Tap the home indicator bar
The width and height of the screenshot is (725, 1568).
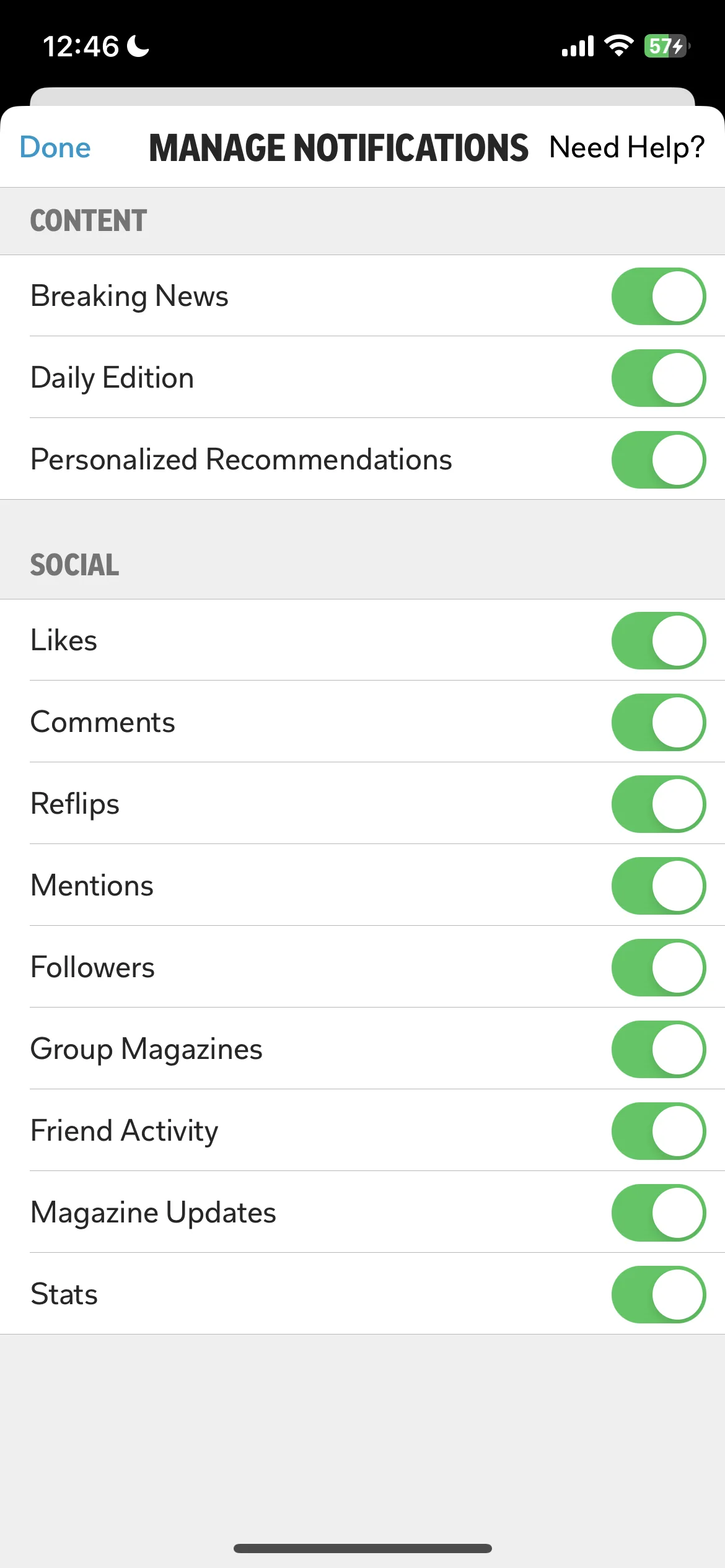click(x=362, y=1548)
